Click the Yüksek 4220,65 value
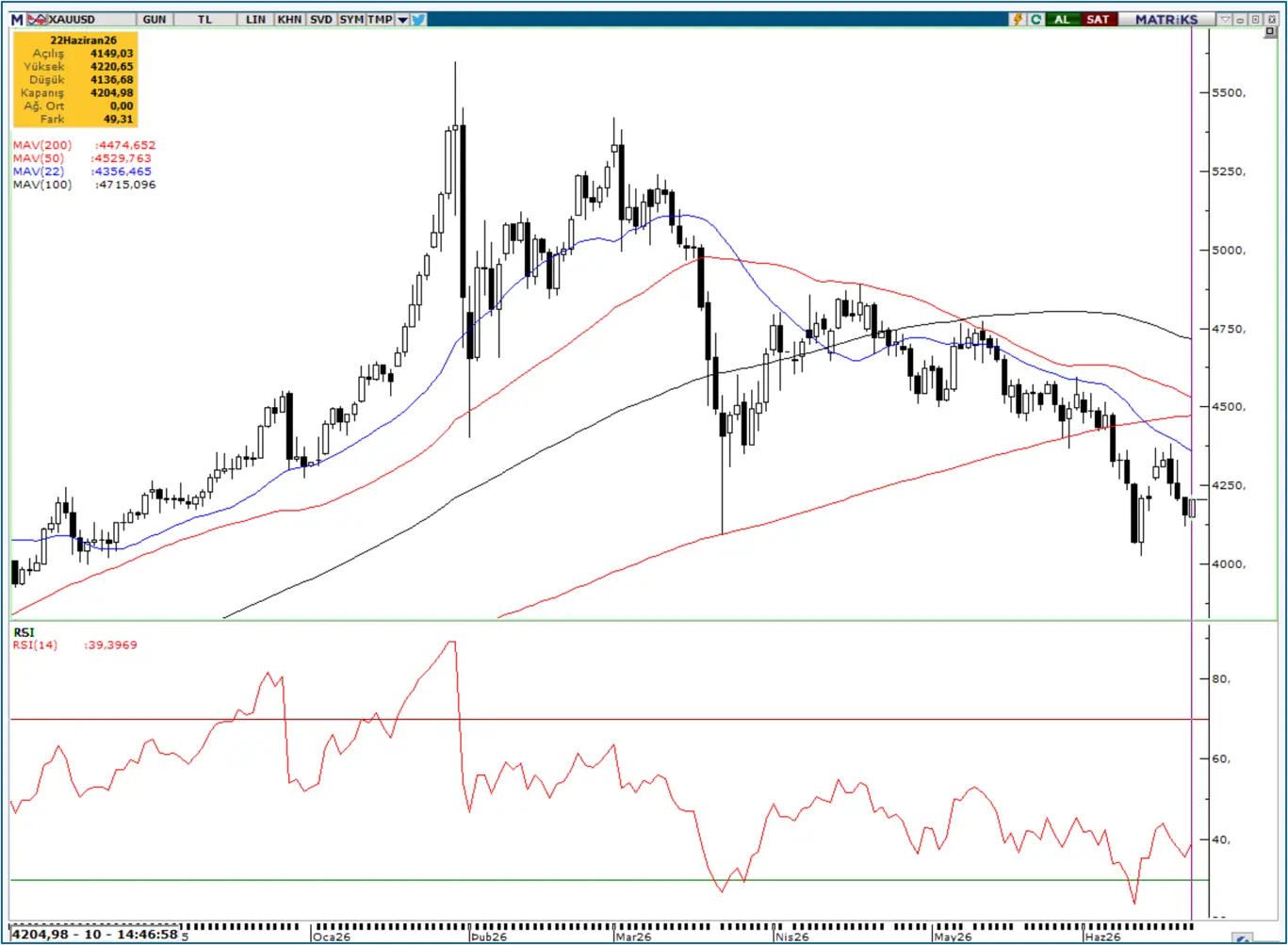1288x945 pixels. (112, 67)
